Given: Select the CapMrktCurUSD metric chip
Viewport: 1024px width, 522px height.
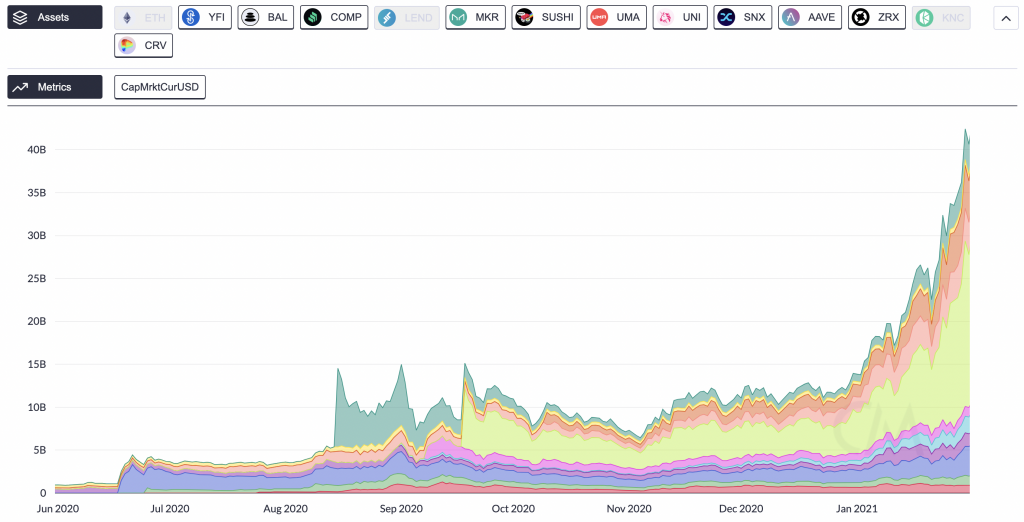Looking at the screenshot, I should point(160,87).
